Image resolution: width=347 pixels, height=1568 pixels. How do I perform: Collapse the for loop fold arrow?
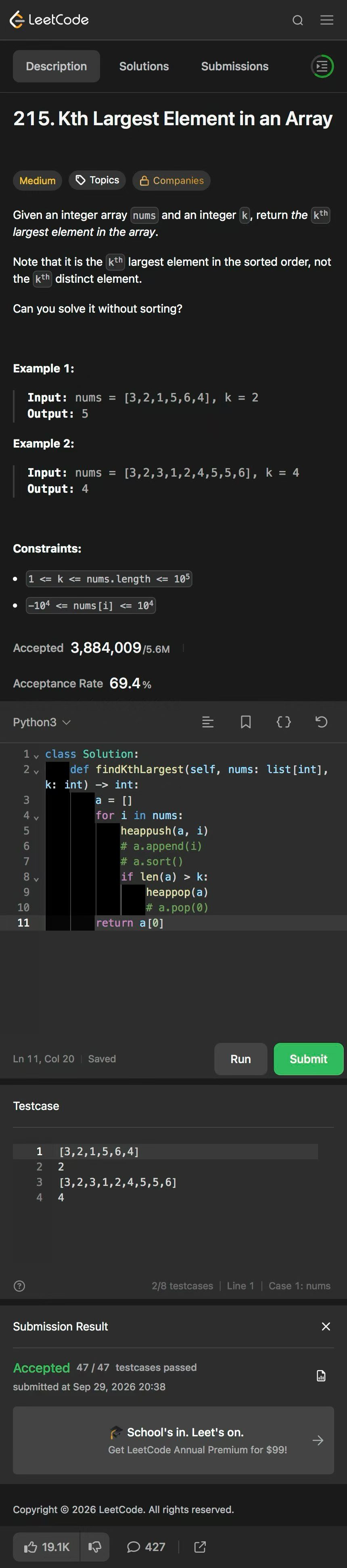pyautogui.click(x=36, y=817)
